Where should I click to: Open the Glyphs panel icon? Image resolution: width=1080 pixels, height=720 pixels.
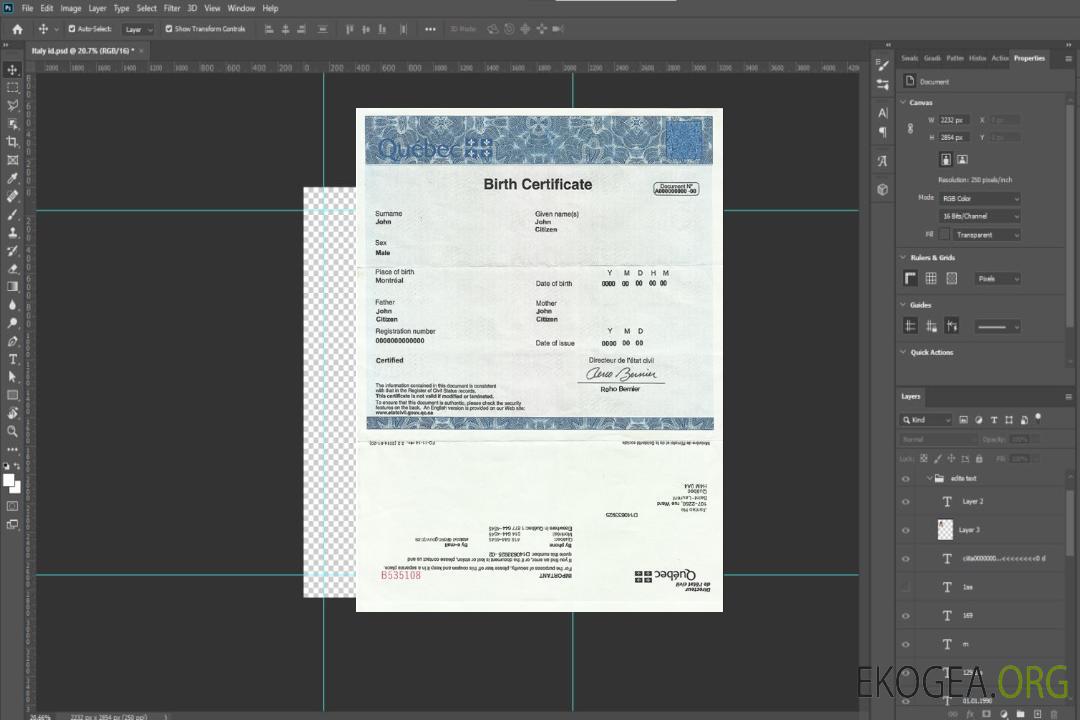click(883, 161)
